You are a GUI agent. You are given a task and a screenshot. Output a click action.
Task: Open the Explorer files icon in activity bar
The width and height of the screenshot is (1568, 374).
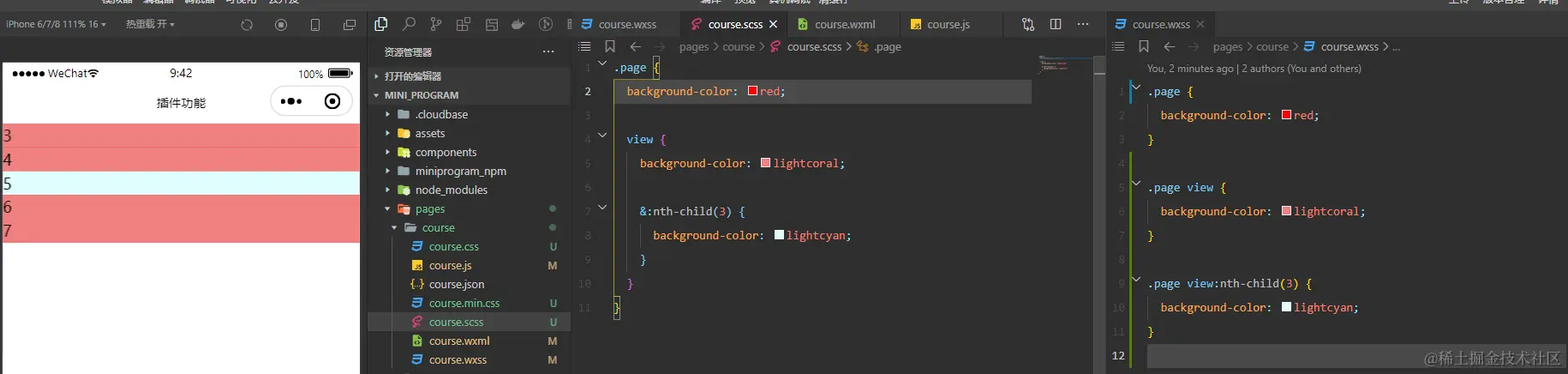pyautogui.click(x=381, y=24)
